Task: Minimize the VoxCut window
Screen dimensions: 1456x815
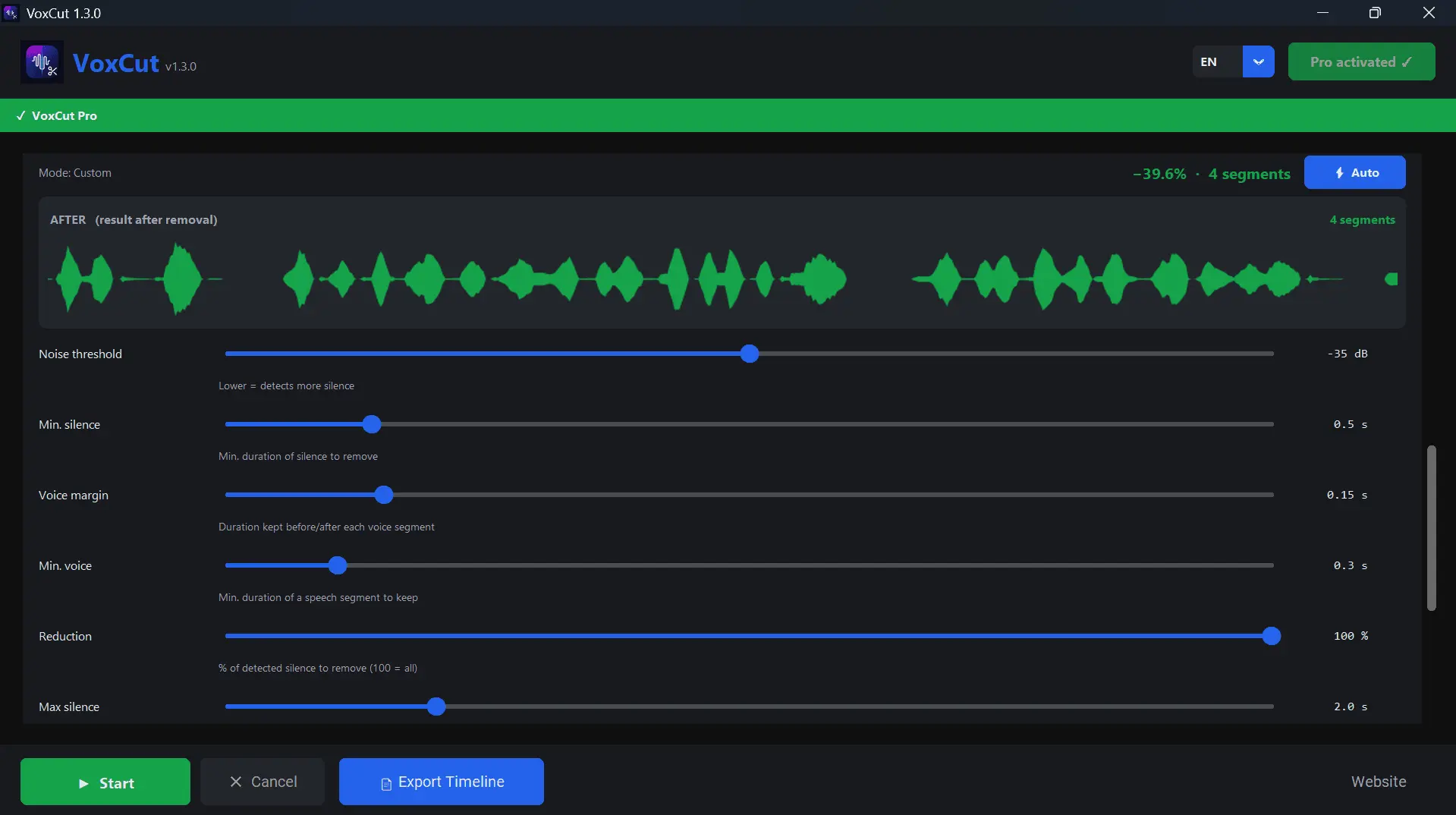Action: point(1322,13)
